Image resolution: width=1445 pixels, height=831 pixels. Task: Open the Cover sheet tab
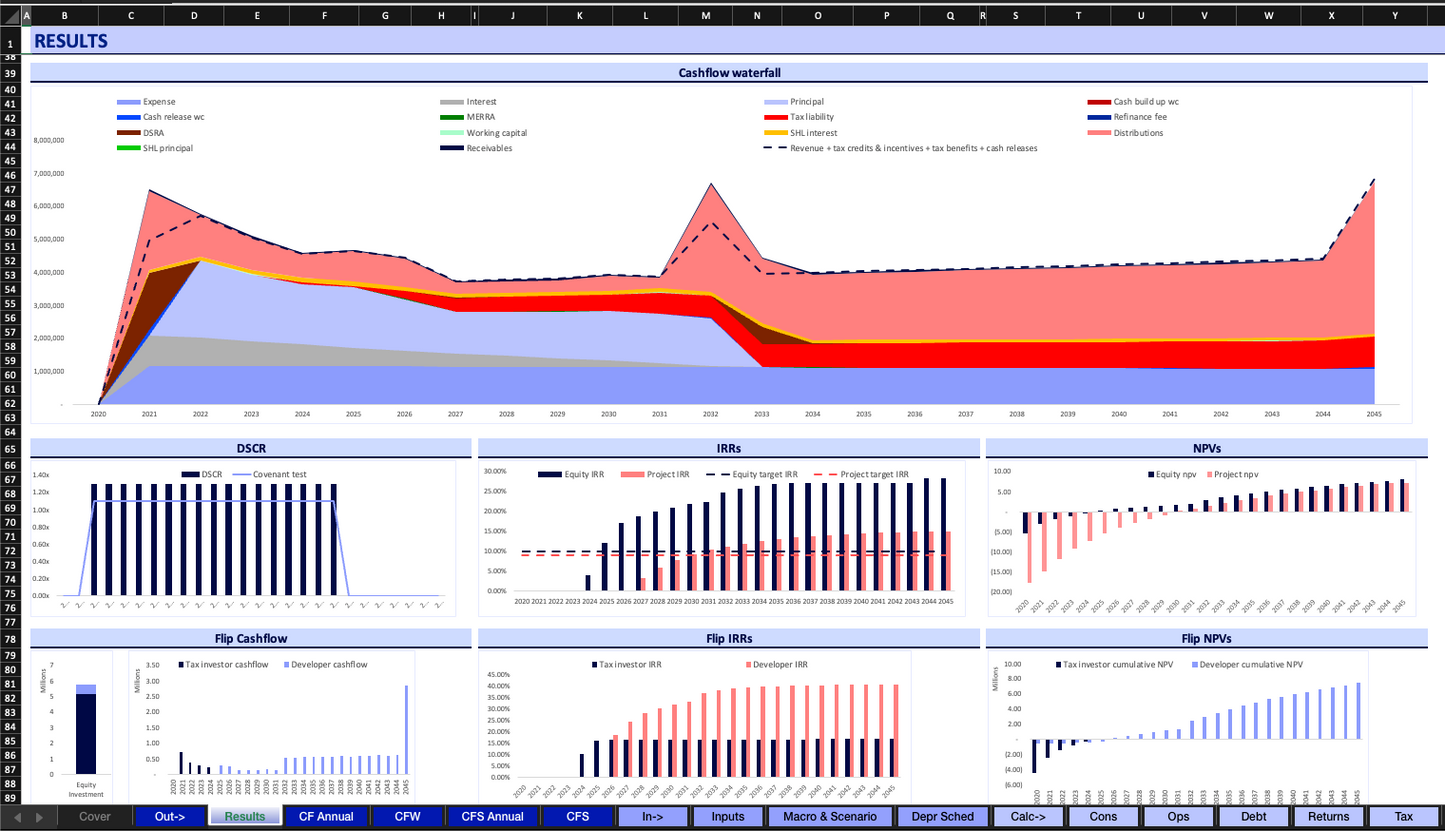coord(95,816)
